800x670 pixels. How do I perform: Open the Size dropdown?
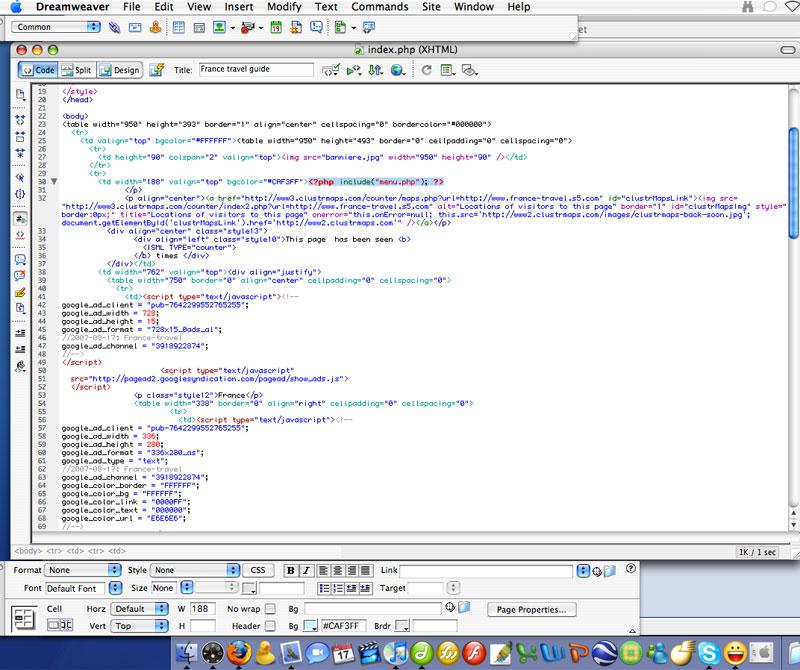coord(187,588)
